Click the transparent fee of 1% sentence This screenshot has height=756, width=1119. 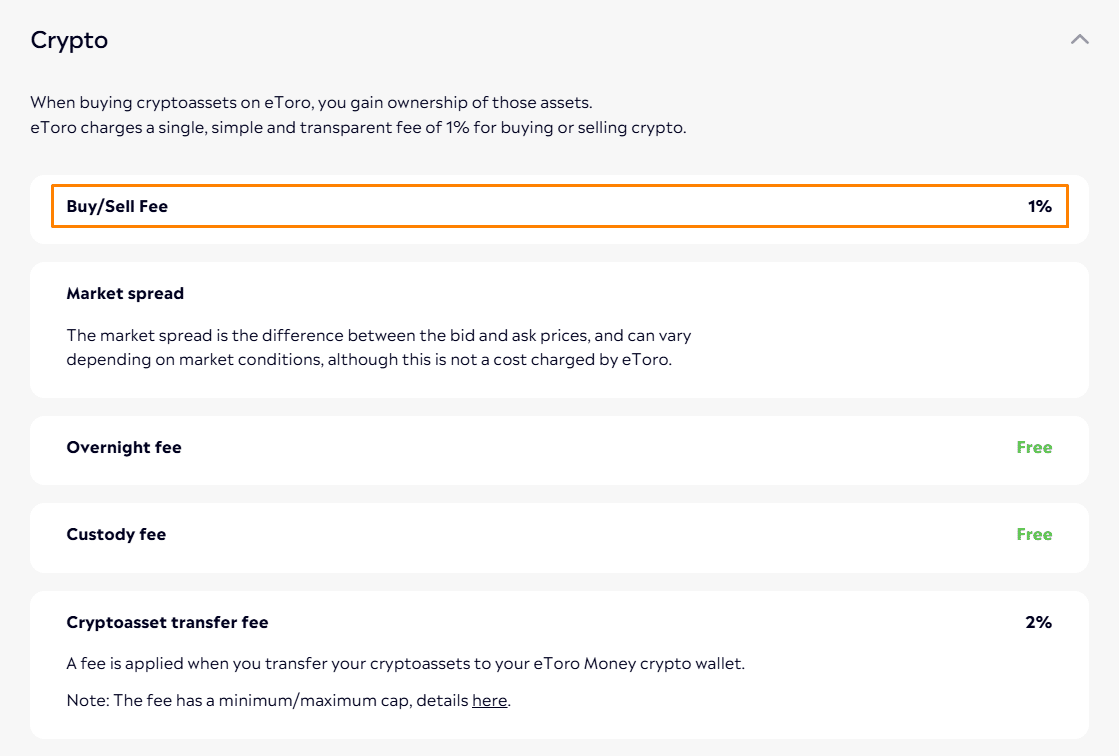[x=358, y=128]
